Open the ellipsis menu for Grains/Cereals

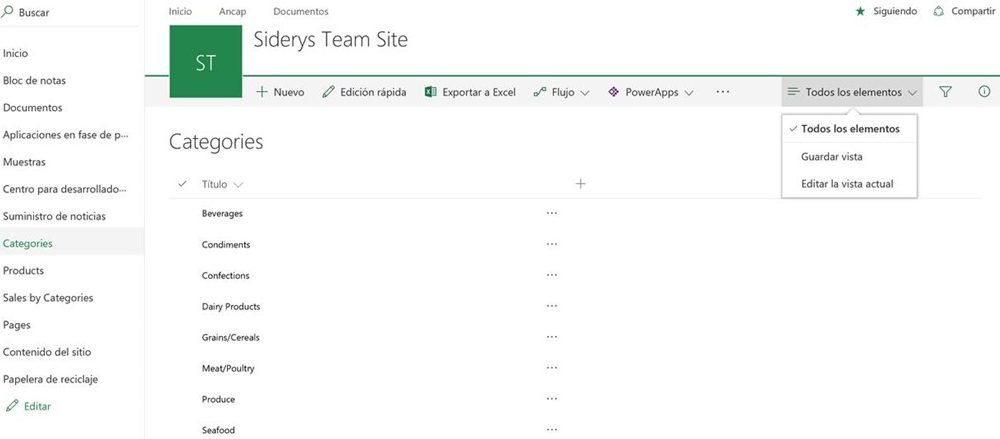click(552, 338)
